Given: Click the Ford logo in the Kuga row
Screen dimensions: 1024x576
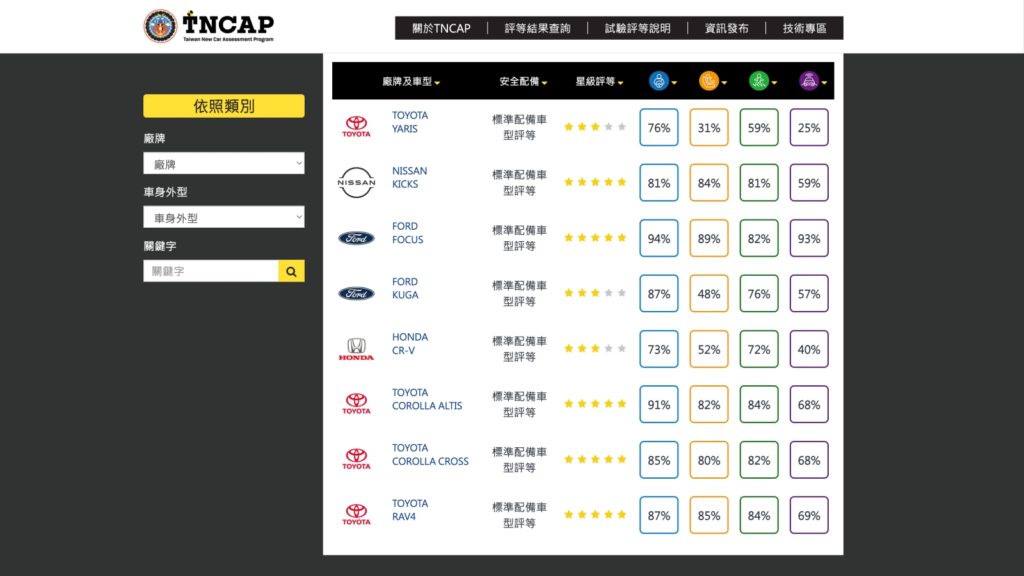Looking at the screenshot, I should 357,294.
